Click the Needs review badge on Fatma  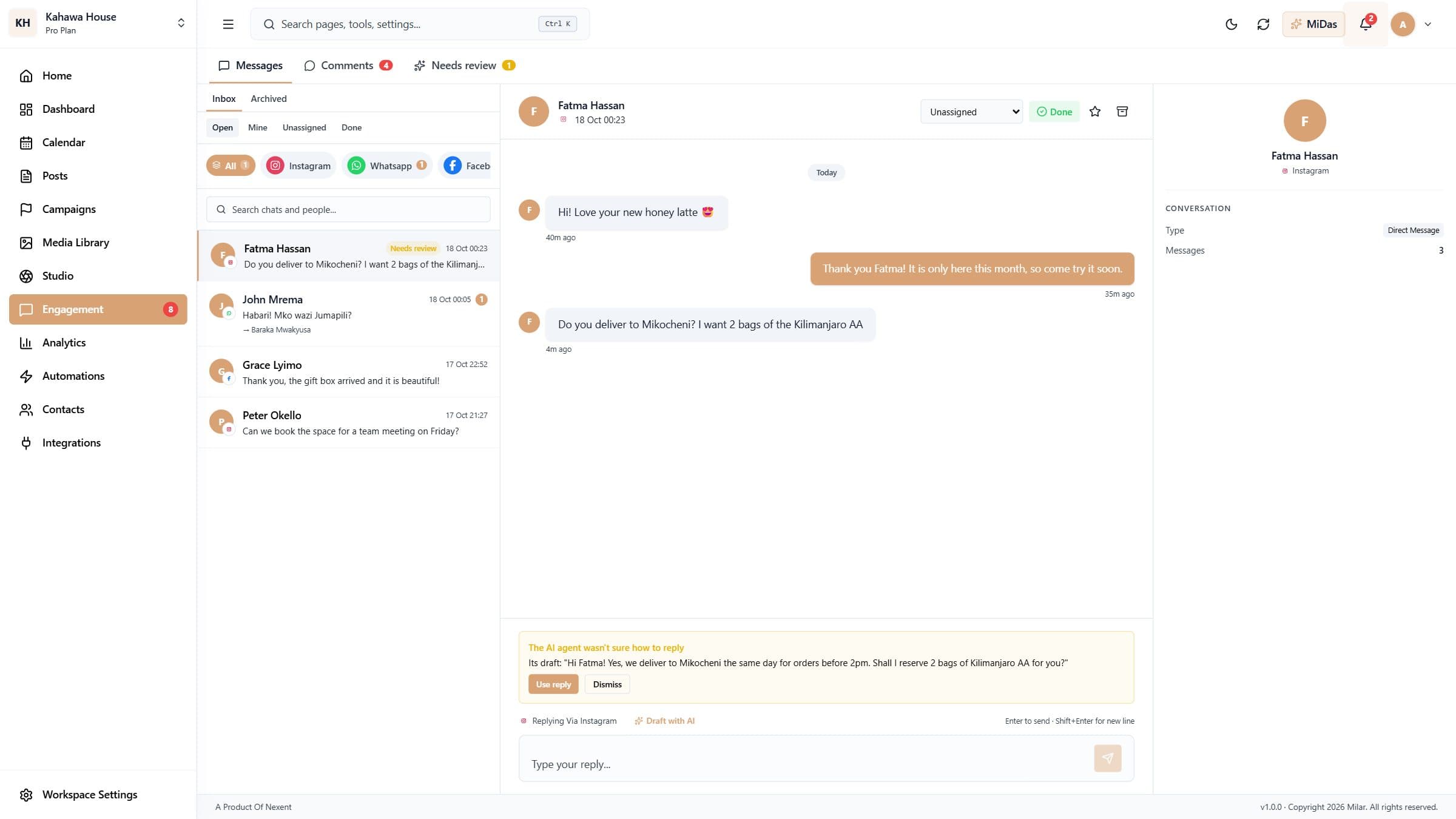[x=413, y=249]
